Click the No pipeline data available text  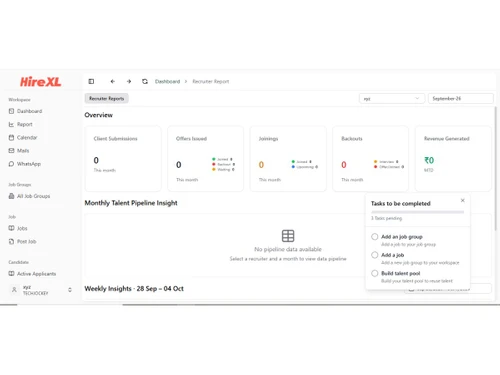pos(288,249)
